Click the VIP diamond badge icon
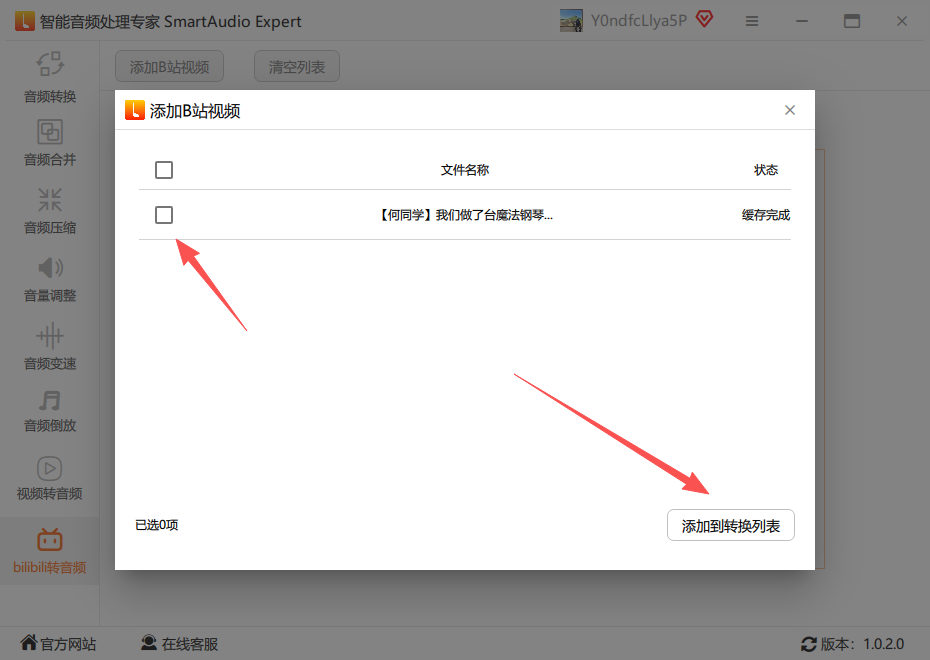930x660 pixels. [x=705, y=20]
